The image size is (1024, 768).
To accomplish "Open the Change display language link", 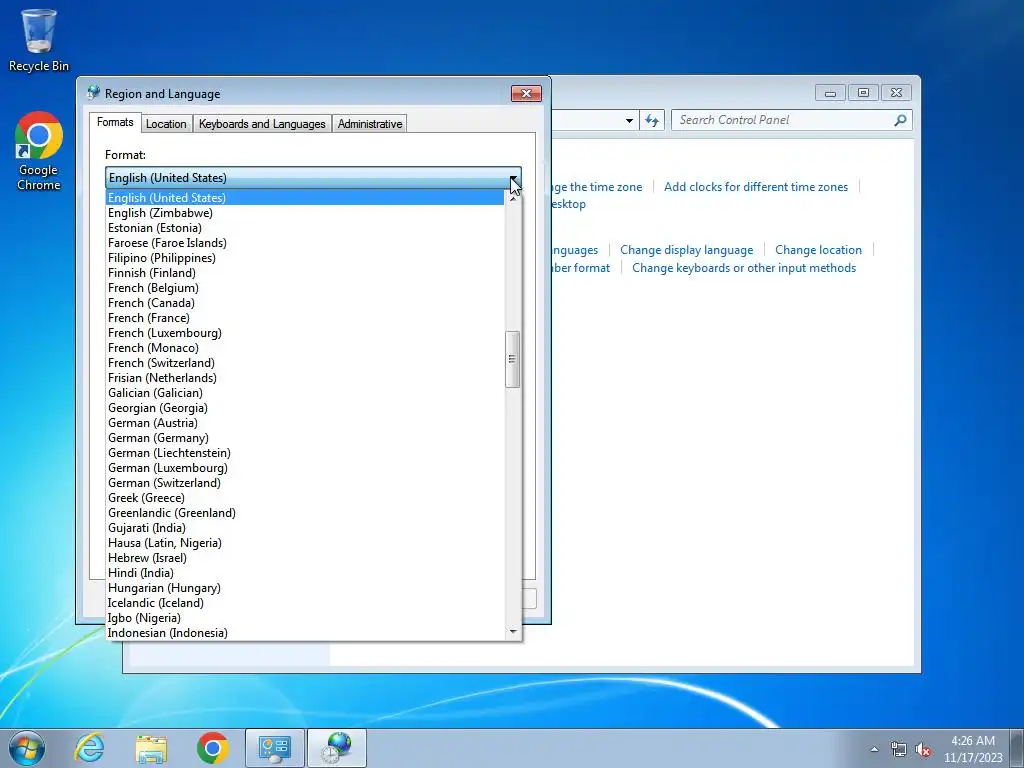I will (686, 250).
